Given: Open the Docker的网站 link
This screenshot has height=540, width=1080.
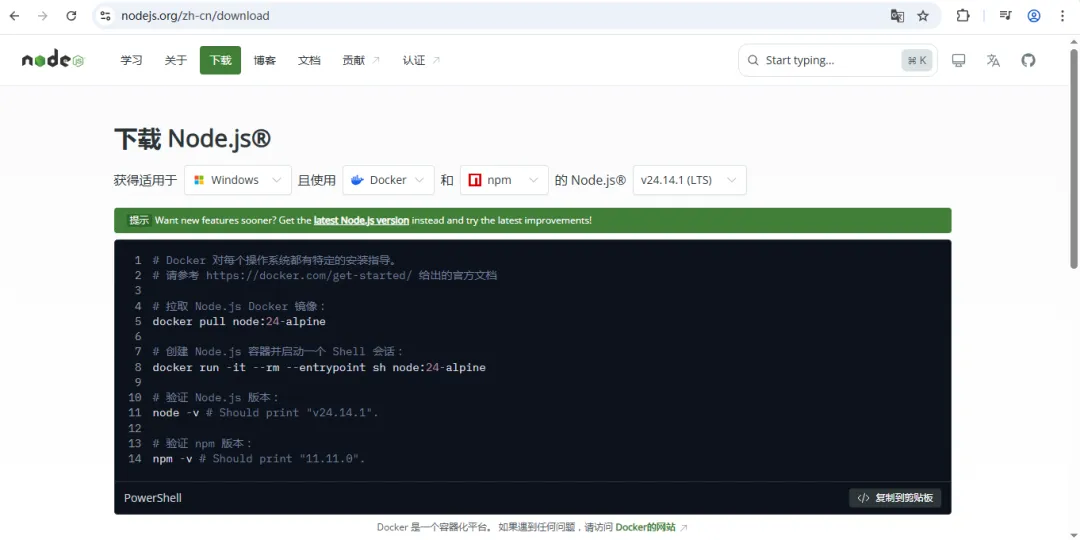Looking at the screenshot, I should pos(651,528).
